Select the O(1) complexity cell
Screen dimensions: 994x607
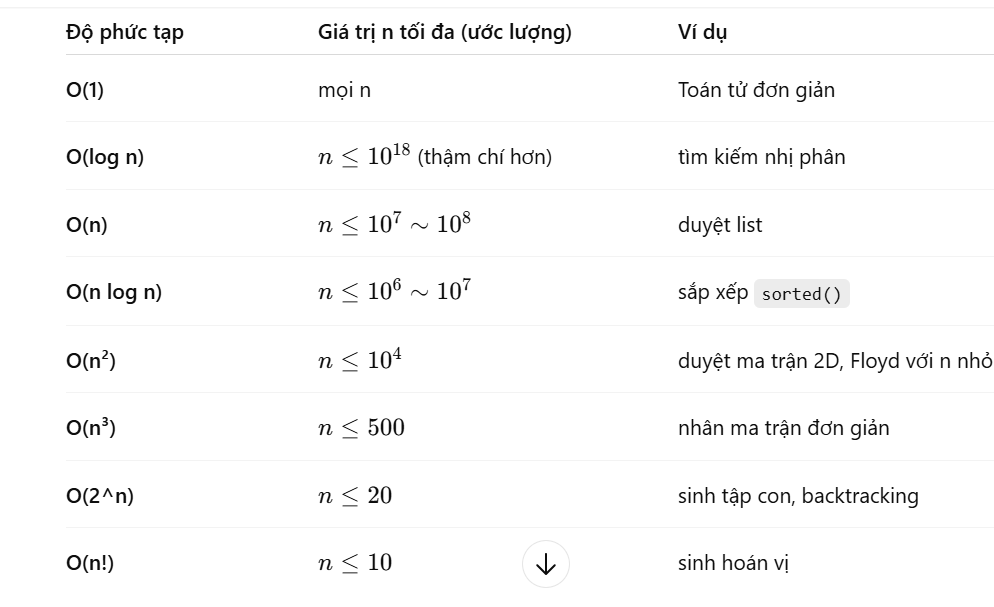click(x=85, y=89)
